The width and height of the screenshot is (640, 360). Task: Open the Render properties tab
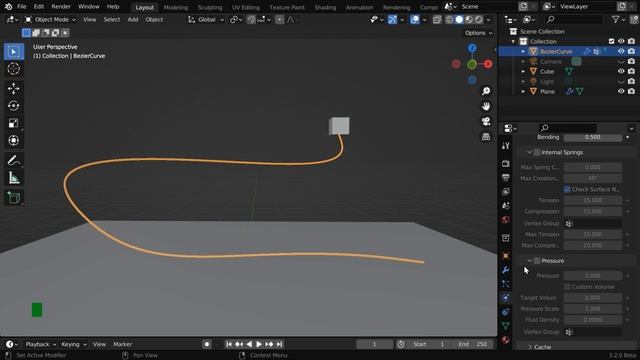point(506,164)
